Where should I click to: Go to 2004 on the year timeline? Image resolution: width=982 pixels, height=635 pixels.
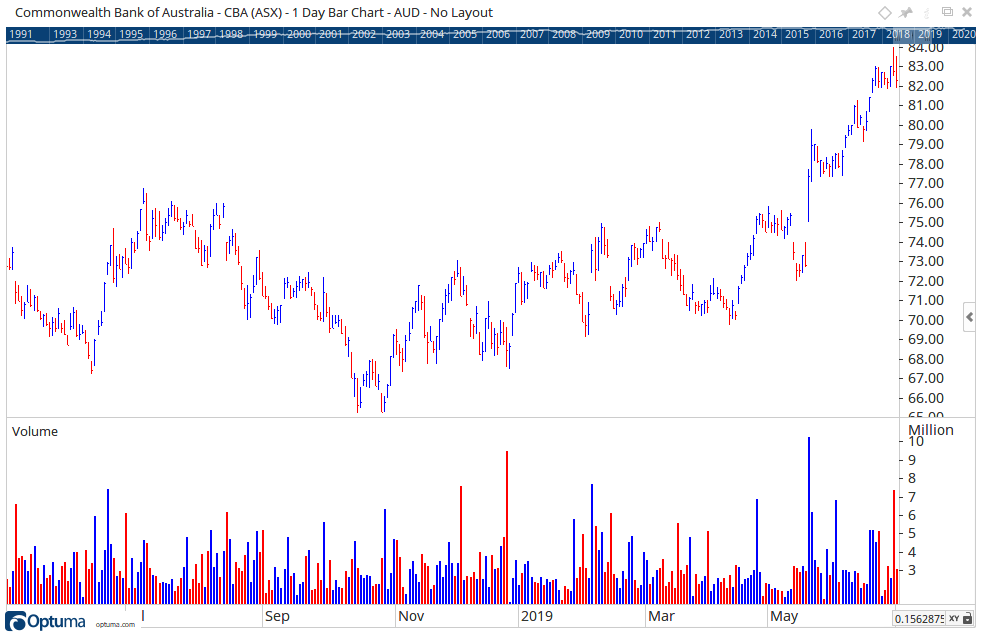point(432,34)
